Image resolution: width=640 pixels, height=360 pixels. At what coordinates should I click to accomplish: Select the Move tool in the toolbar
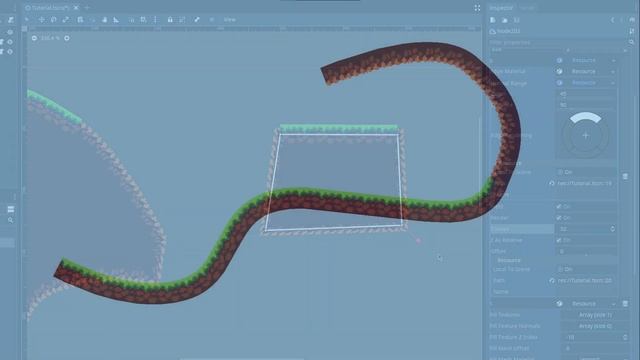tap(42, 20)
